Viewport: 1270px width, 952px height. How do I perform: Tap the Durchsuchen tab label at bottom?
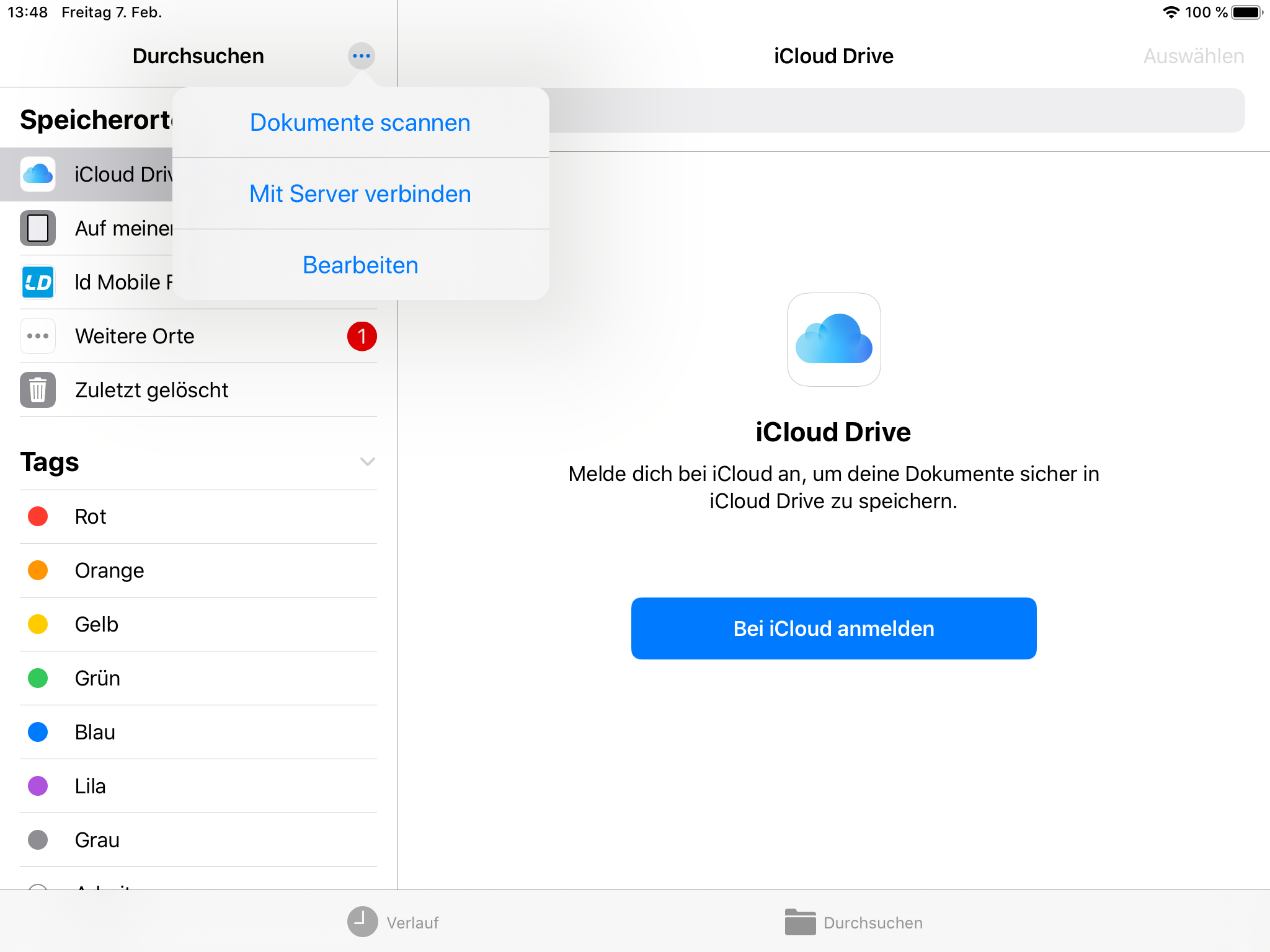point(873,923)
